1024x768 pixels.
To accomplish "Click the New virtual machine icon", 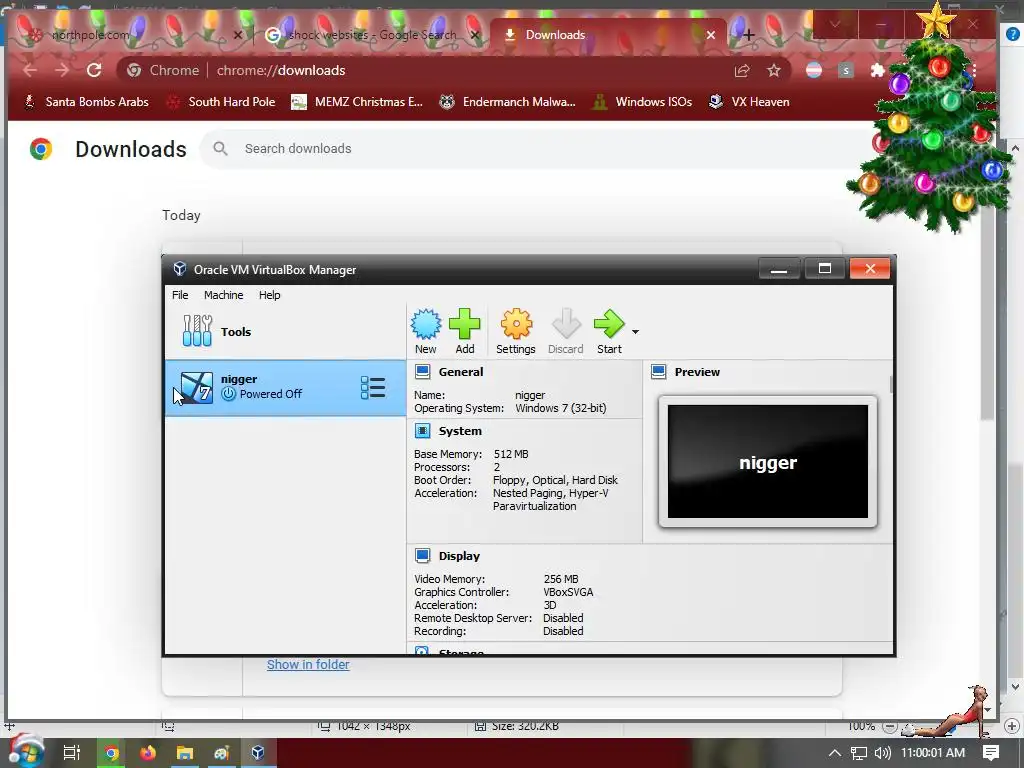I will click(426, 331).
